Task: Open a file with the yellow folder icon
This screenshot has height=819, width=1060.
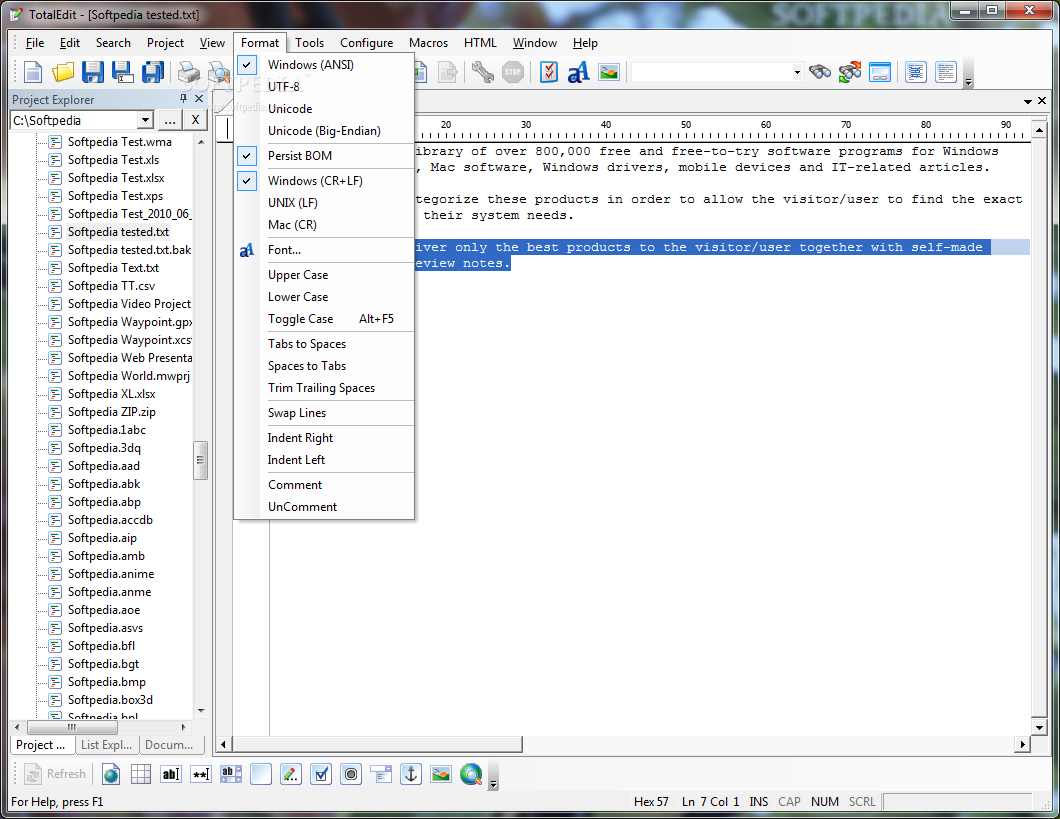Action: [63, 72]
